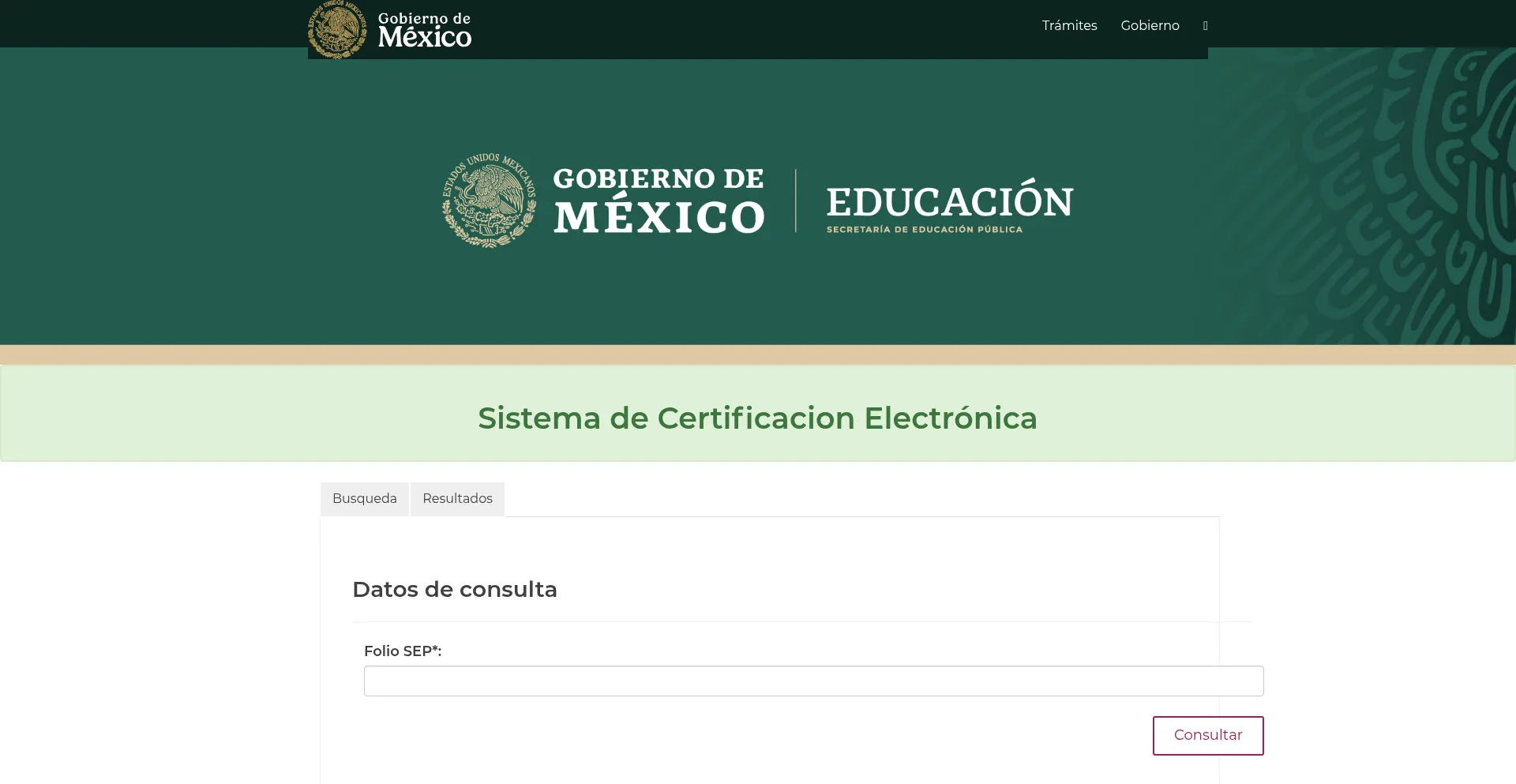Focus the Folio SEP input field

[813, 681]
